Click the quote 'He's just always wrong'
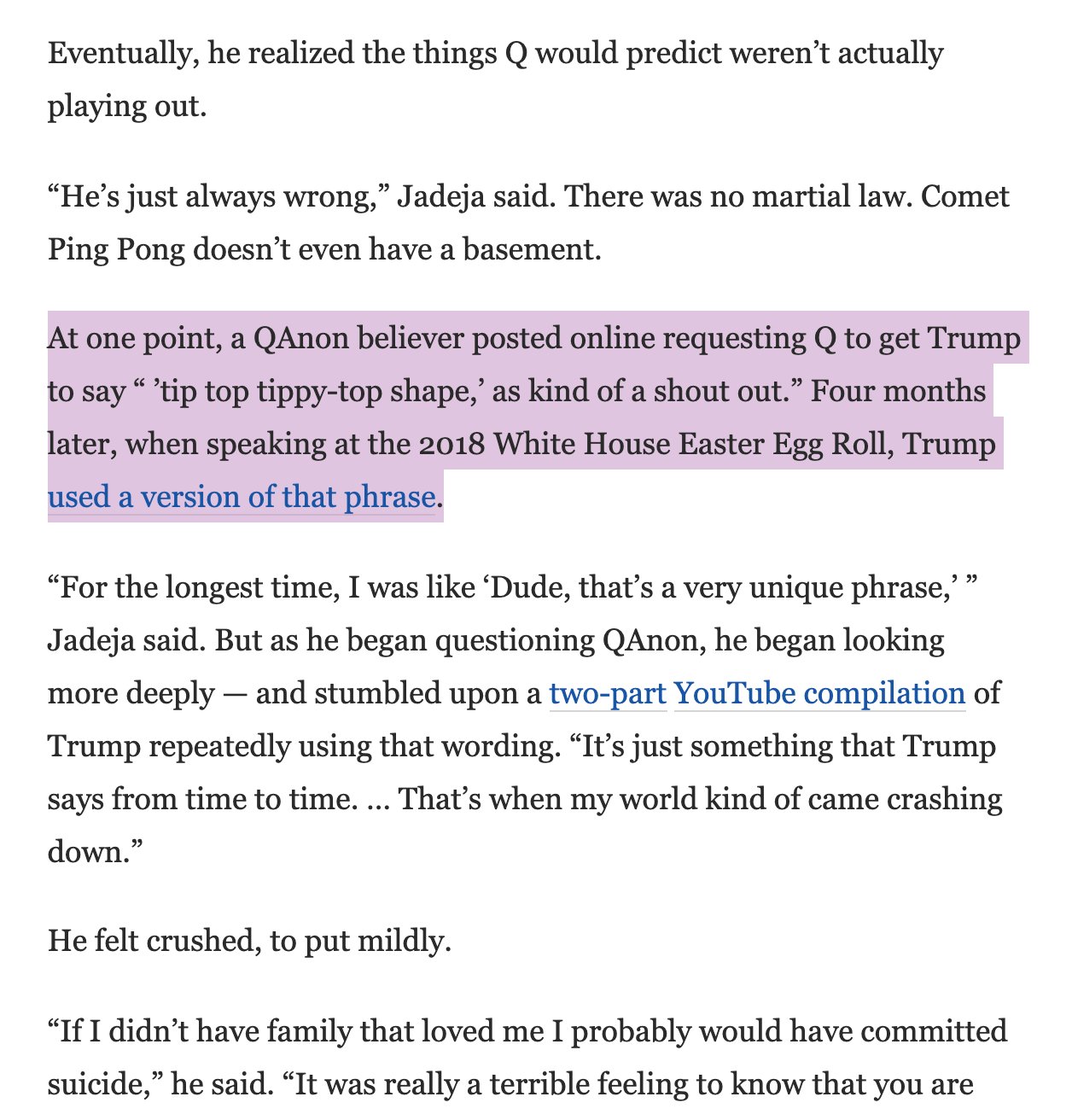The image size is (1072, 1120). click(219, 197)
